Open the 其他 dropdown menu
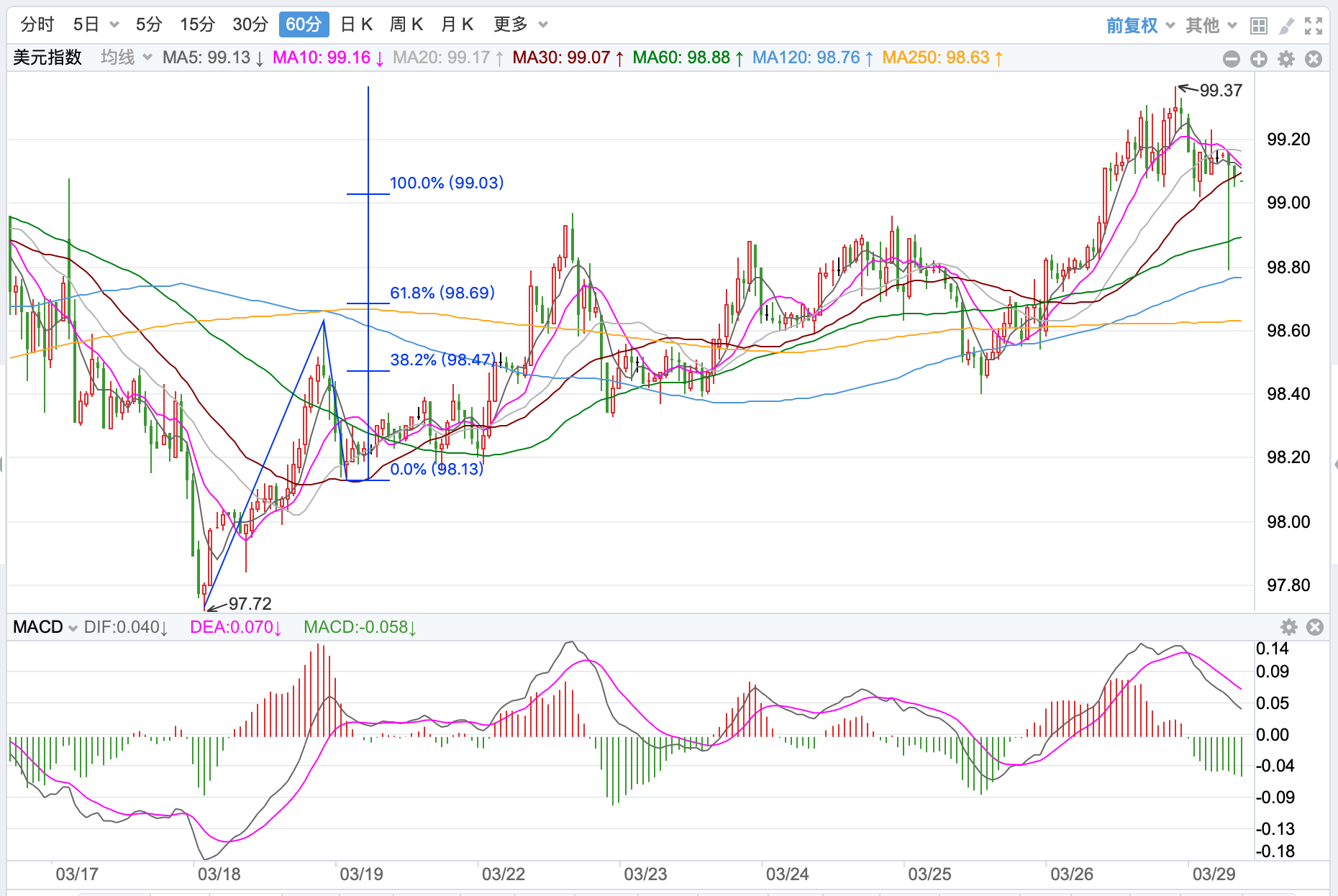This screenshot has width=1338, height=896. pyautogui.click(x=1211, y=26)
